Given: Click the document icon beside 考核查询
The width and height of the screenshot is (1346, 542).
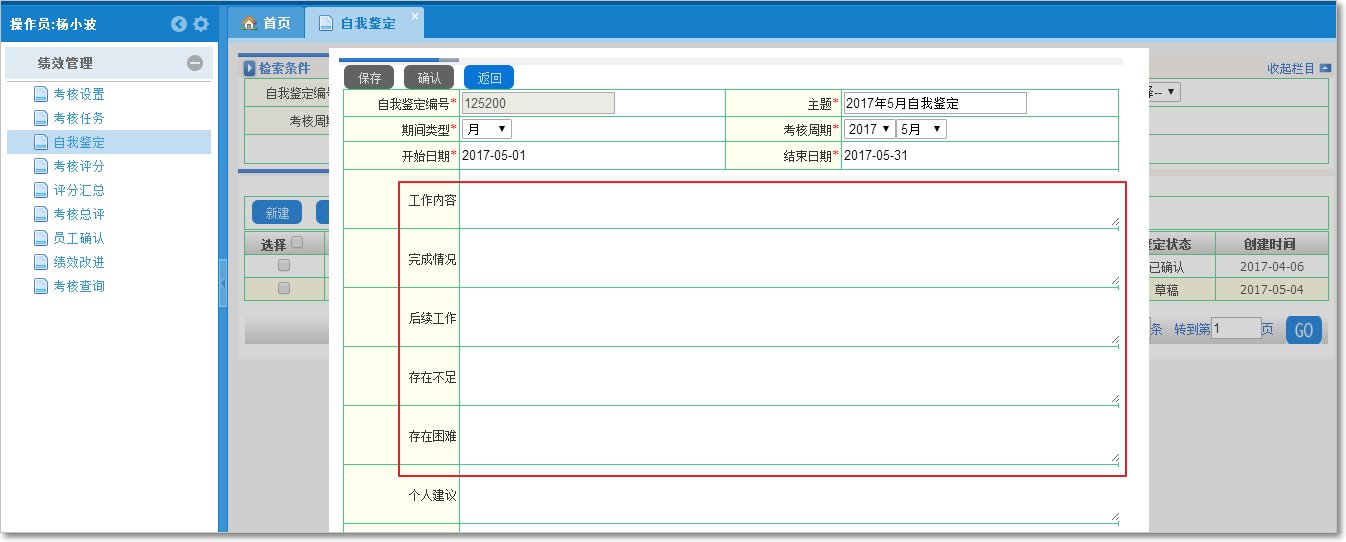Looking at the screenshot, I should [41, 287].
